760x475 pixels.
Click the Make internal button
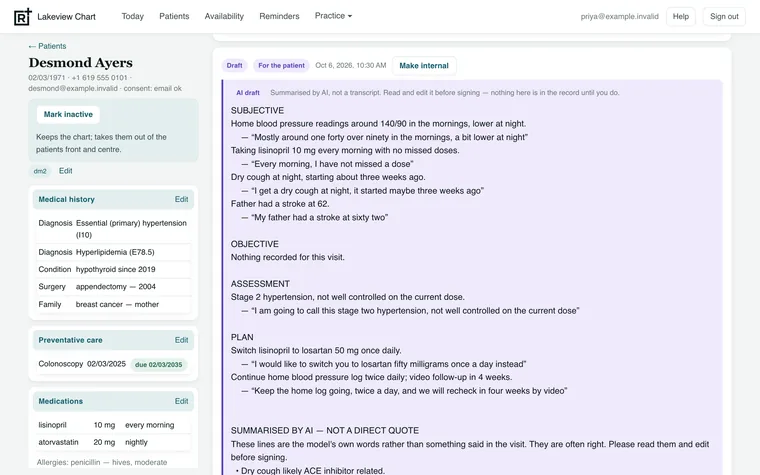click(x=424, y=65)
